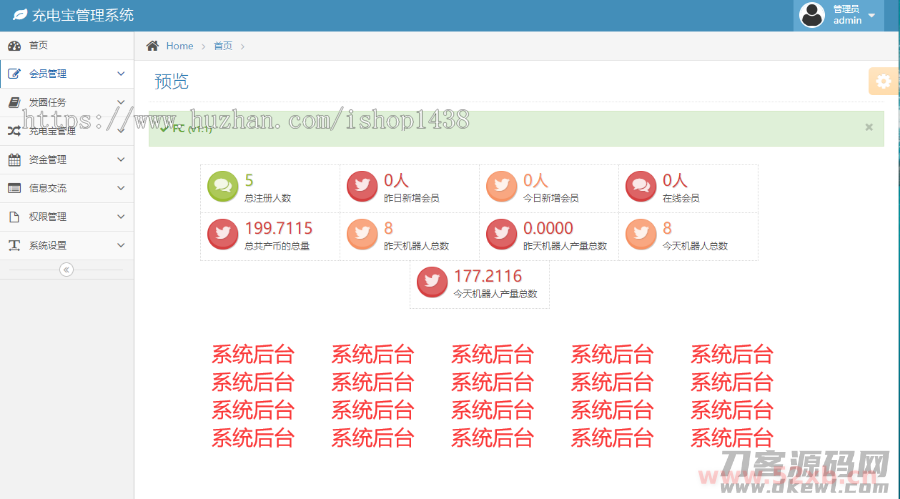Click the home icon in breadcrumb
This screenshot has height=499, width=900.
point(152,46)
